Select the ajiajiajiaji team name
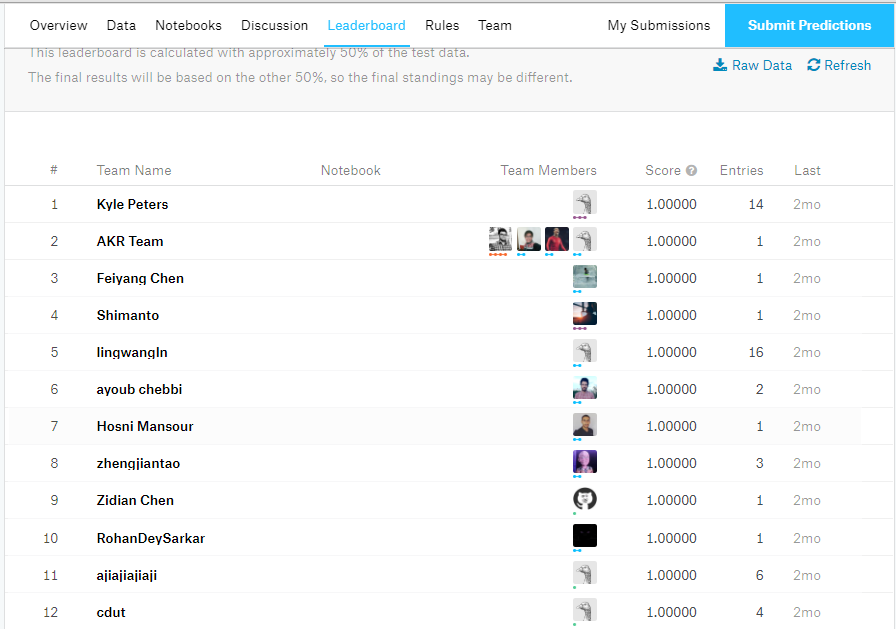The image size is (896, 629). pyautogui.click(x=126, y=575)
